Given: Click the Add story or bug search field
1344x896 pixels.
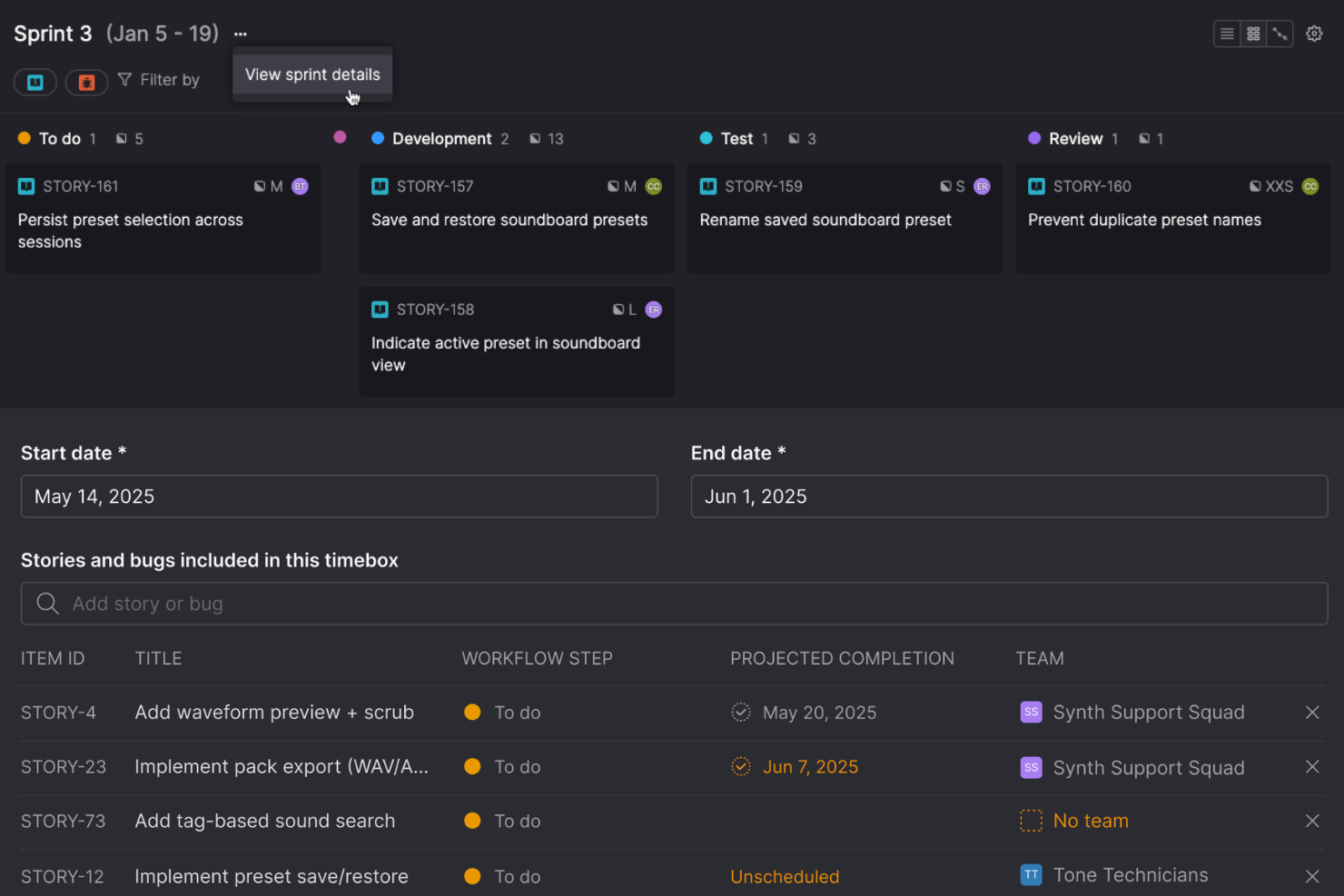Looking at the screenshot, I should click(675, 604).
